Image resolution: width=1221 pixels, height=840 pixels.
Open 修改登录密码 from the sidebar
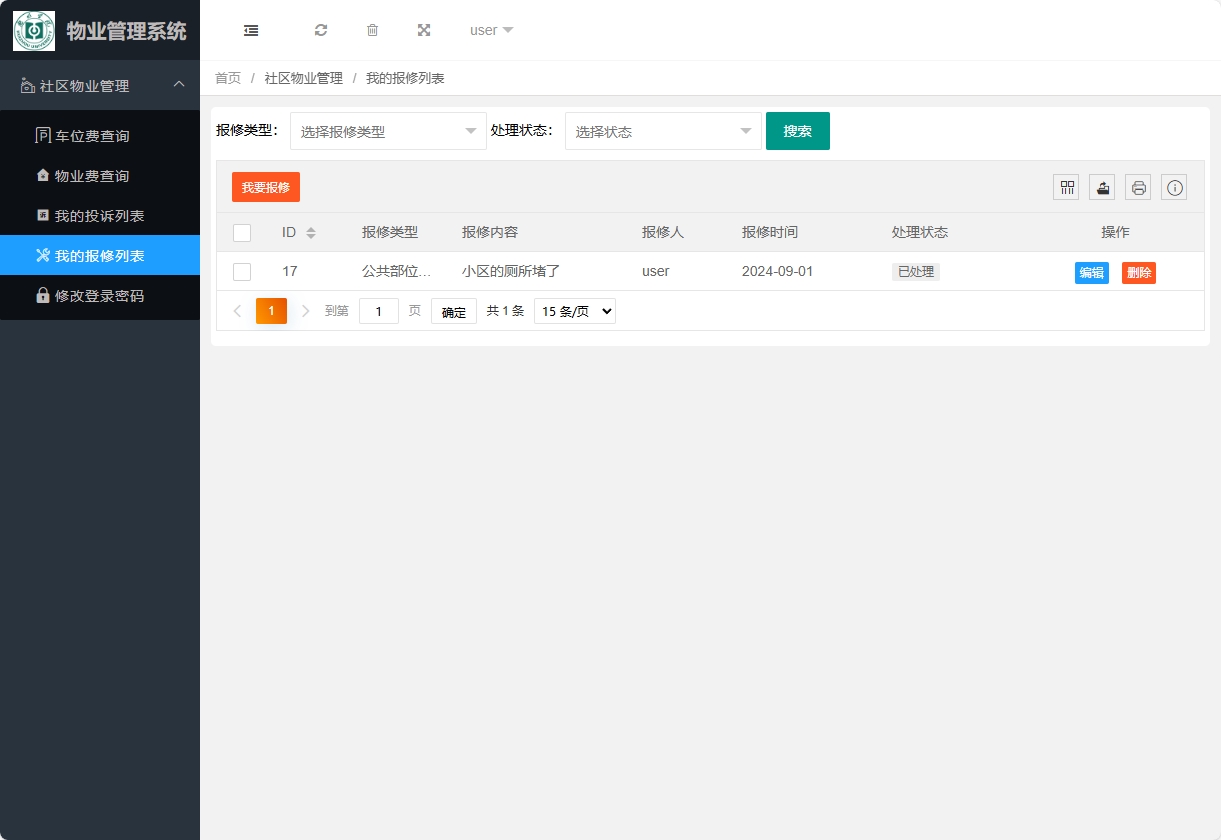[100, 297]
